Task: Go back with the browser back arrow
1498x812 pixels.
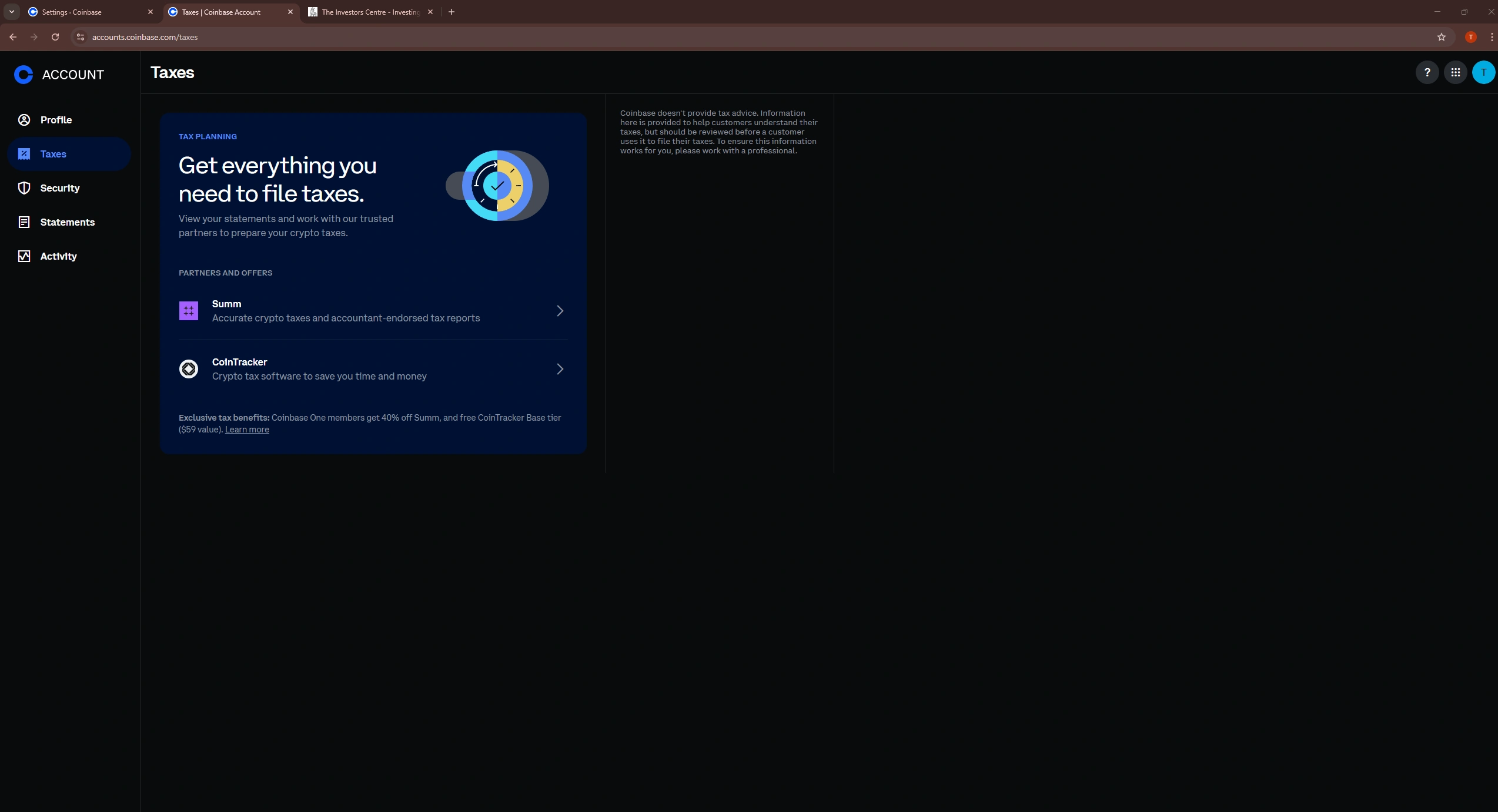Action: click(x=13, y=37)
